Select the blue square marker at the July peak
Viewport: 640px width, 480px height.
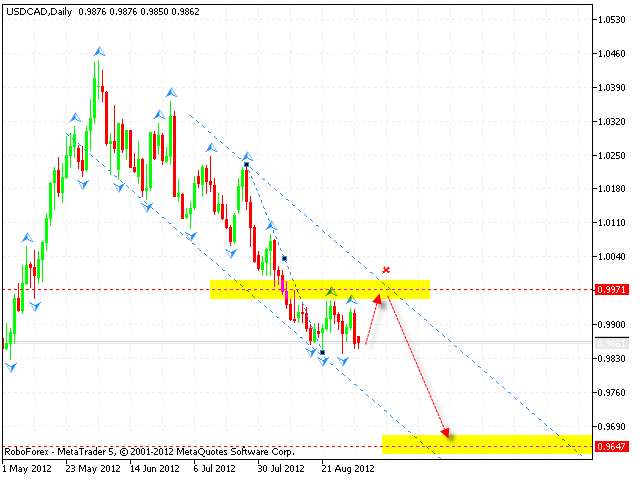click(x=246, y=164)
